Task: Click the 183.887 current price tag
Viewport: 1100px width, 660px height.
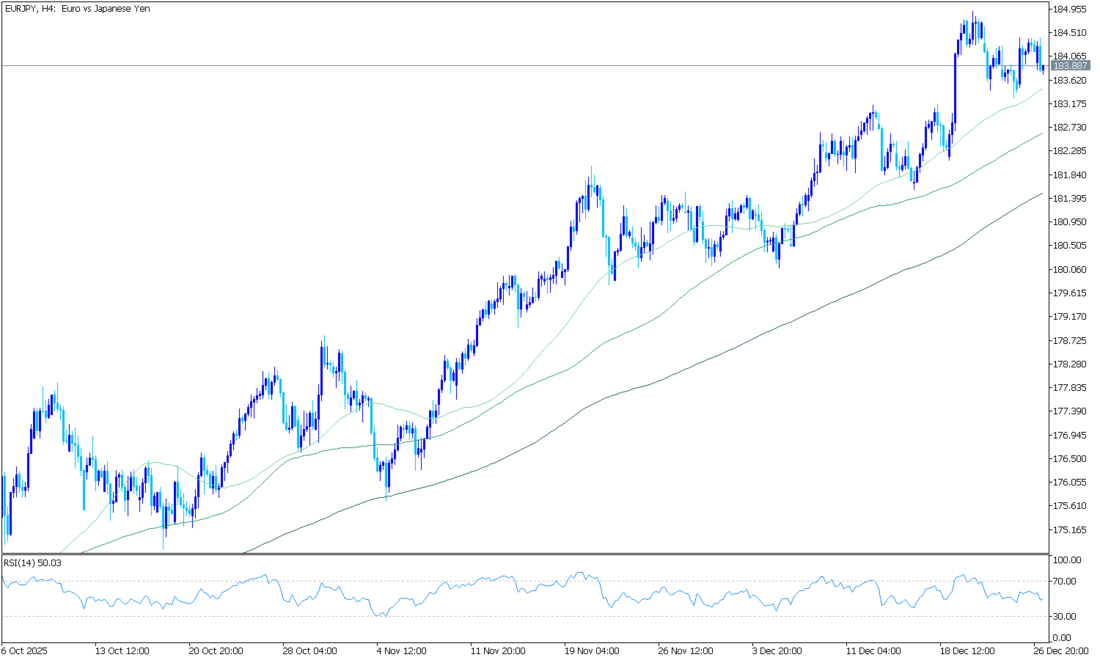Action: click(1070, 66)
